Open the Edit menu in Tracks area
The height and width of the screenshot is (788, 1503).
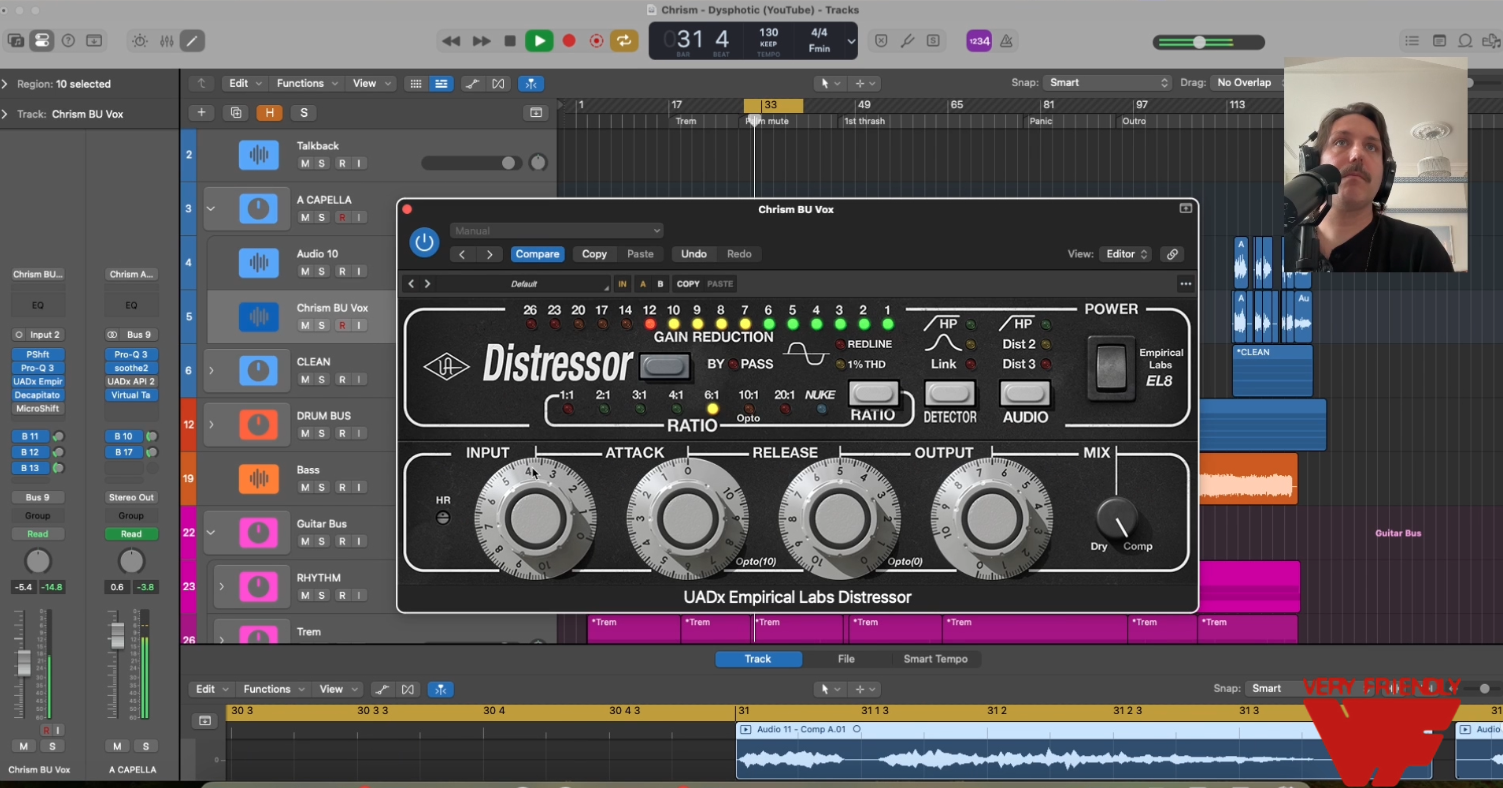coord(244,83)
